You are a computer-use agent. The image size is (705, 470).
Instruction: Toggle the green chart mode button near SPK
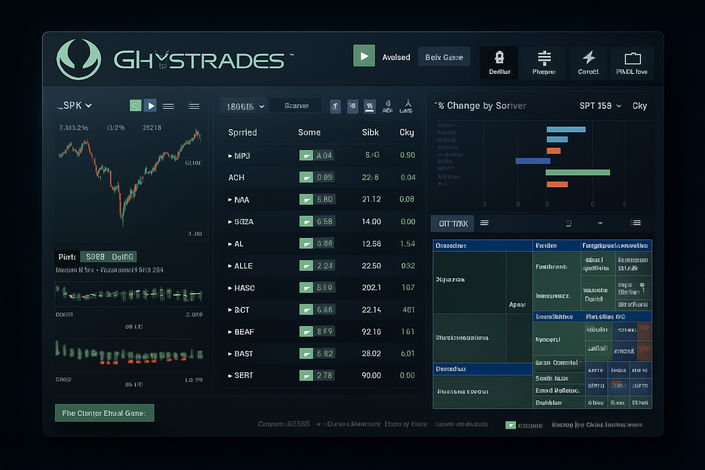pos(135,105)
